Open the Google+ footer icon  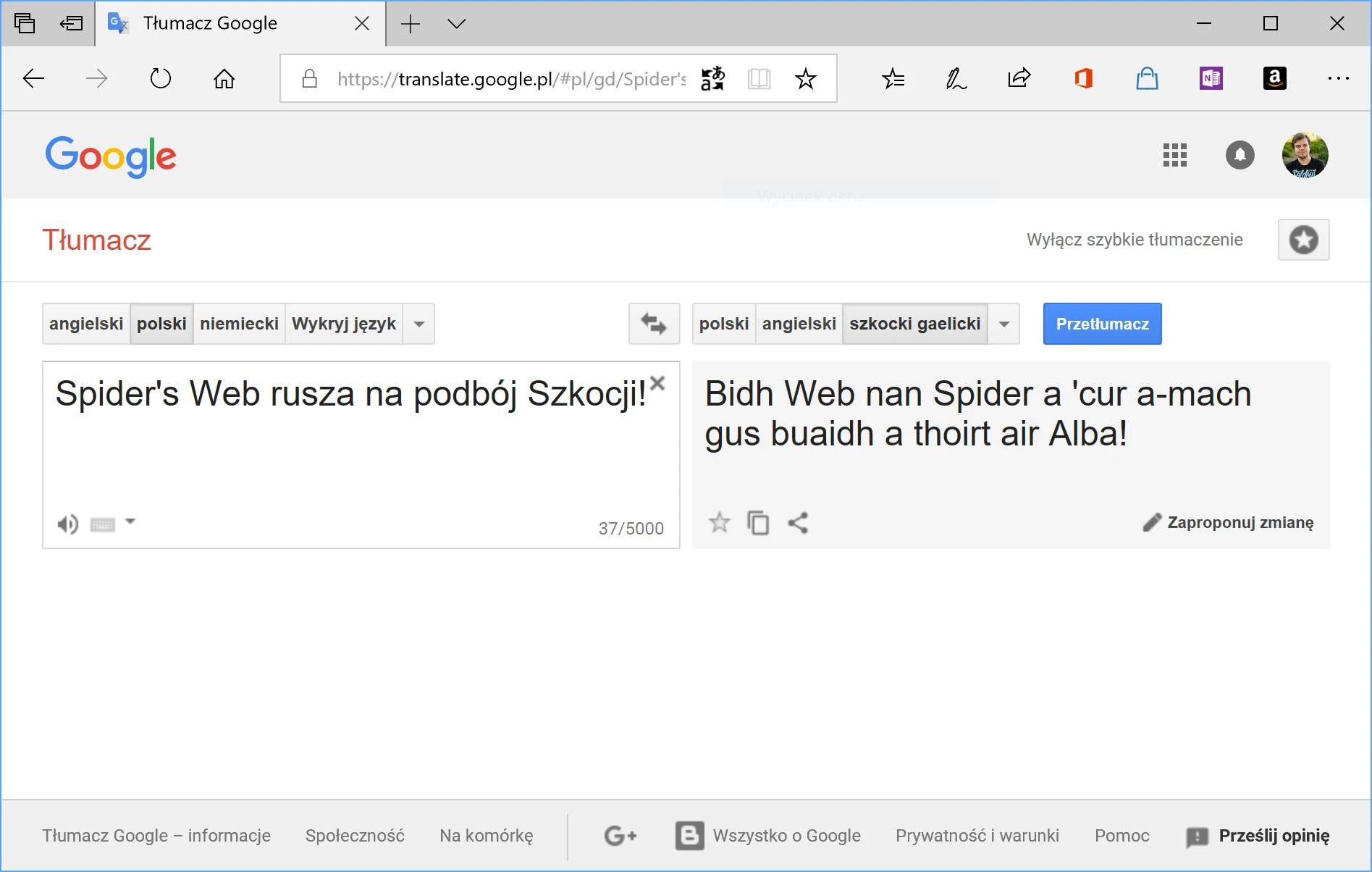tap(620, 836)
